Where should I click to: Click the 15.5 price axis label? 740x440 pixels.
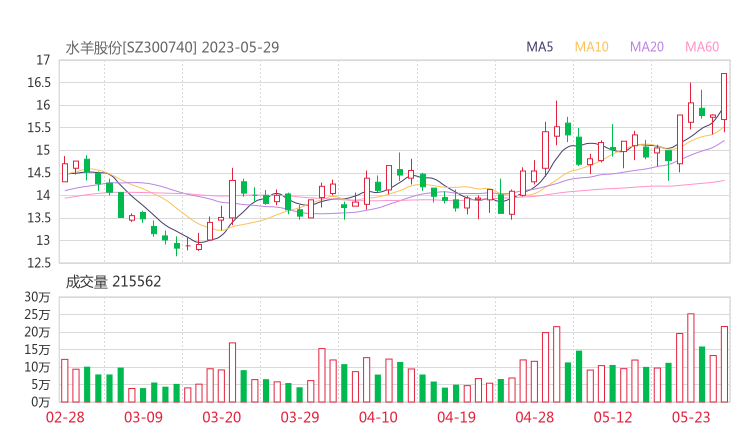pos(39,127)
